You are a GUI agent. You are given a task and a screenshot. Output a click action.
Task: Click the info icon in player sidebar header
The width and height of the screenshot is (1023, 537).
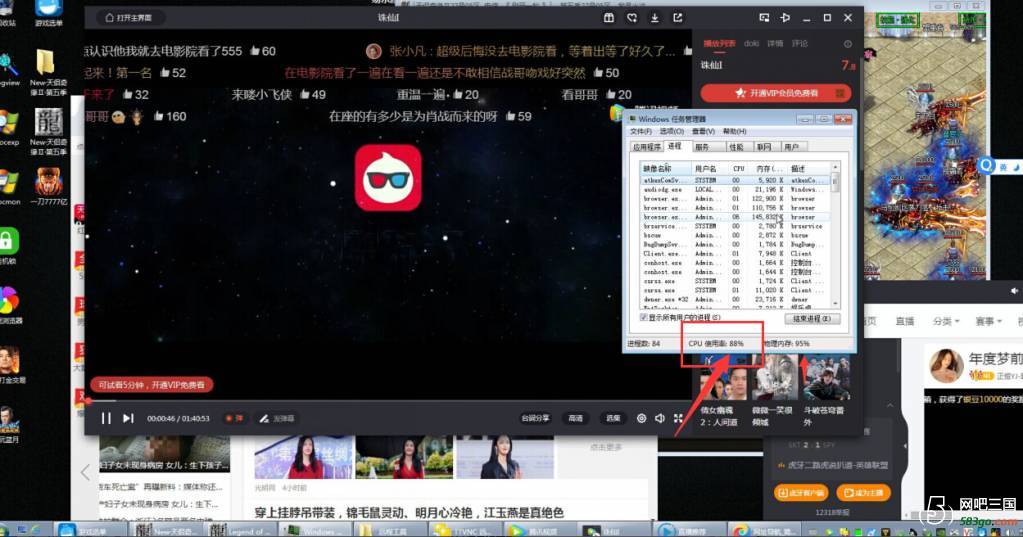click(x=847, y=44)
